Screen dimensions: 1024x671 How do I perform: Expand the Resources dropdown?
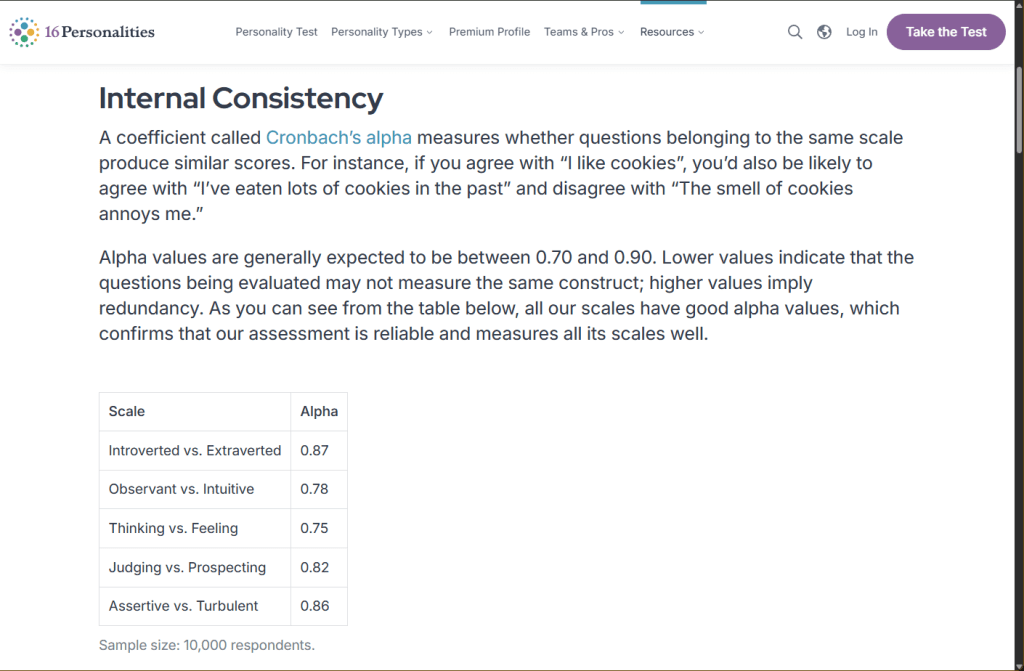click(672, 32)
